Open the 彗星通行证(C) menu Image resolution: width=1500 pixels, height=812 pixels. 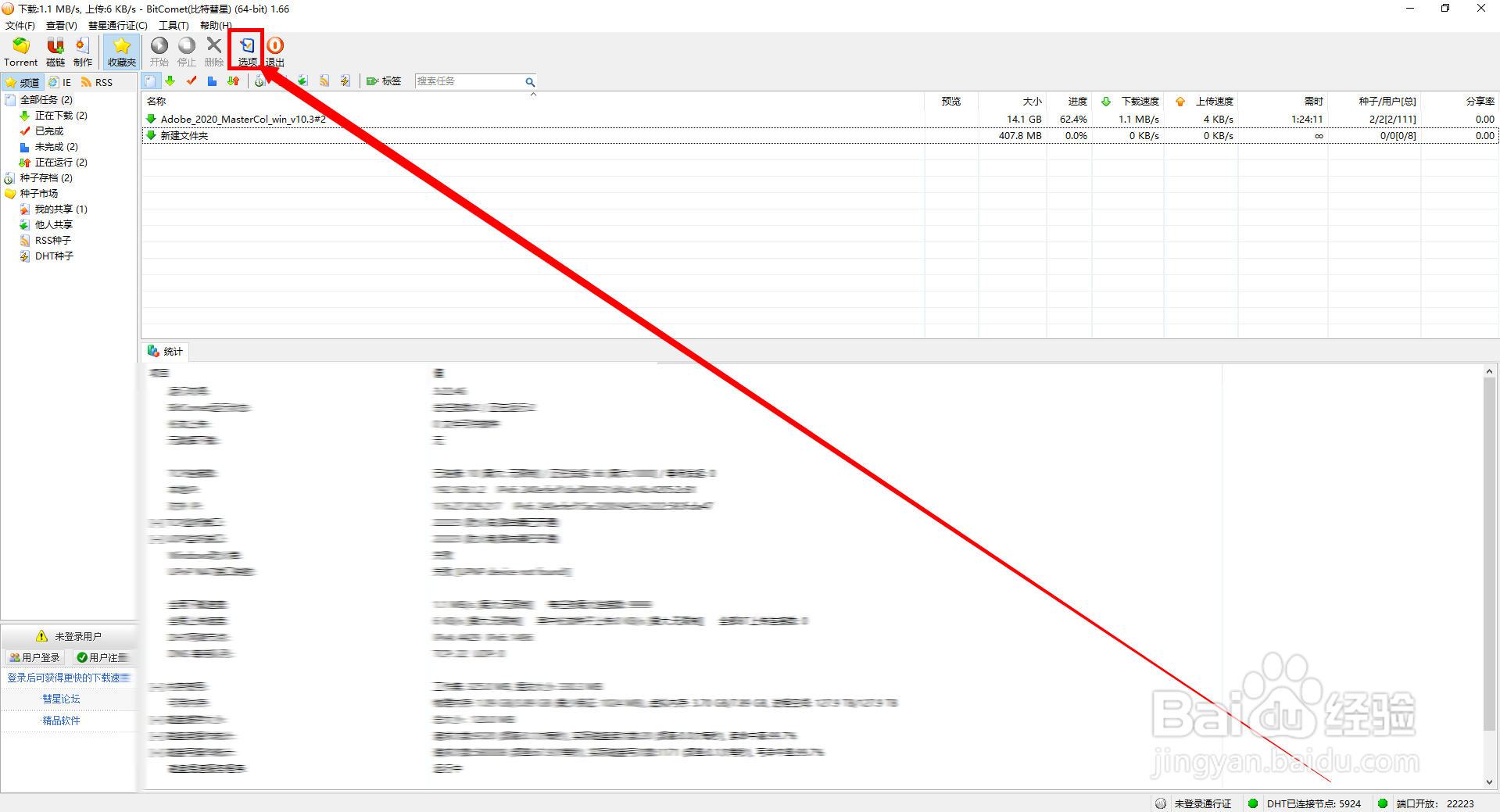point(117,26)
